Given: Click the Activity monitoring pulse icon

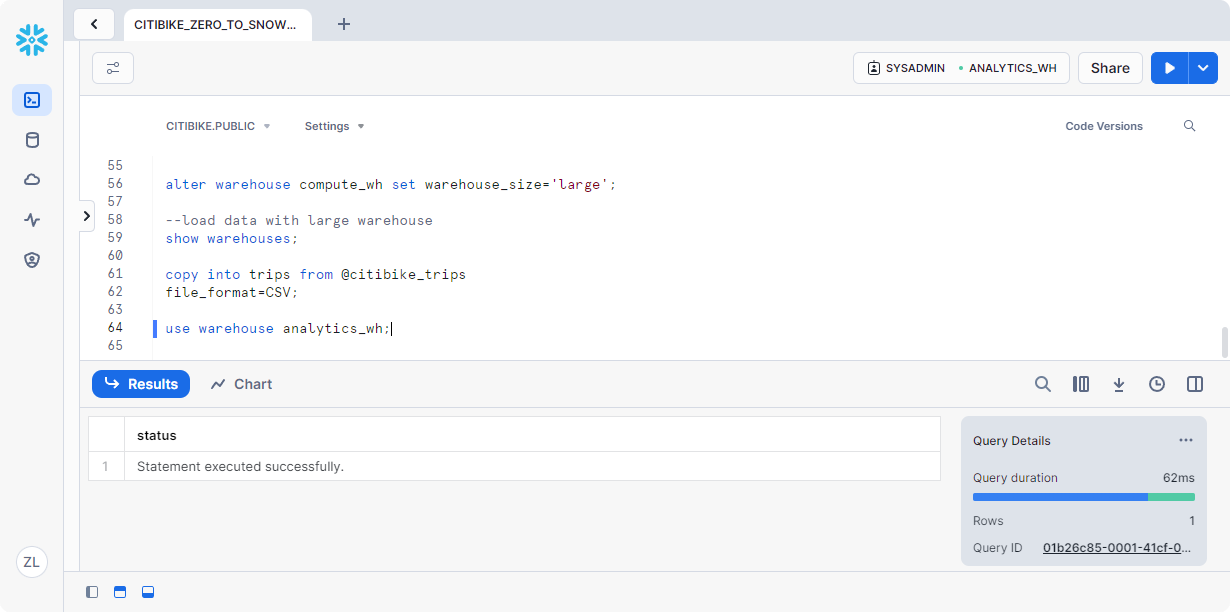Looking at the screenshot, I should point(32,220).
